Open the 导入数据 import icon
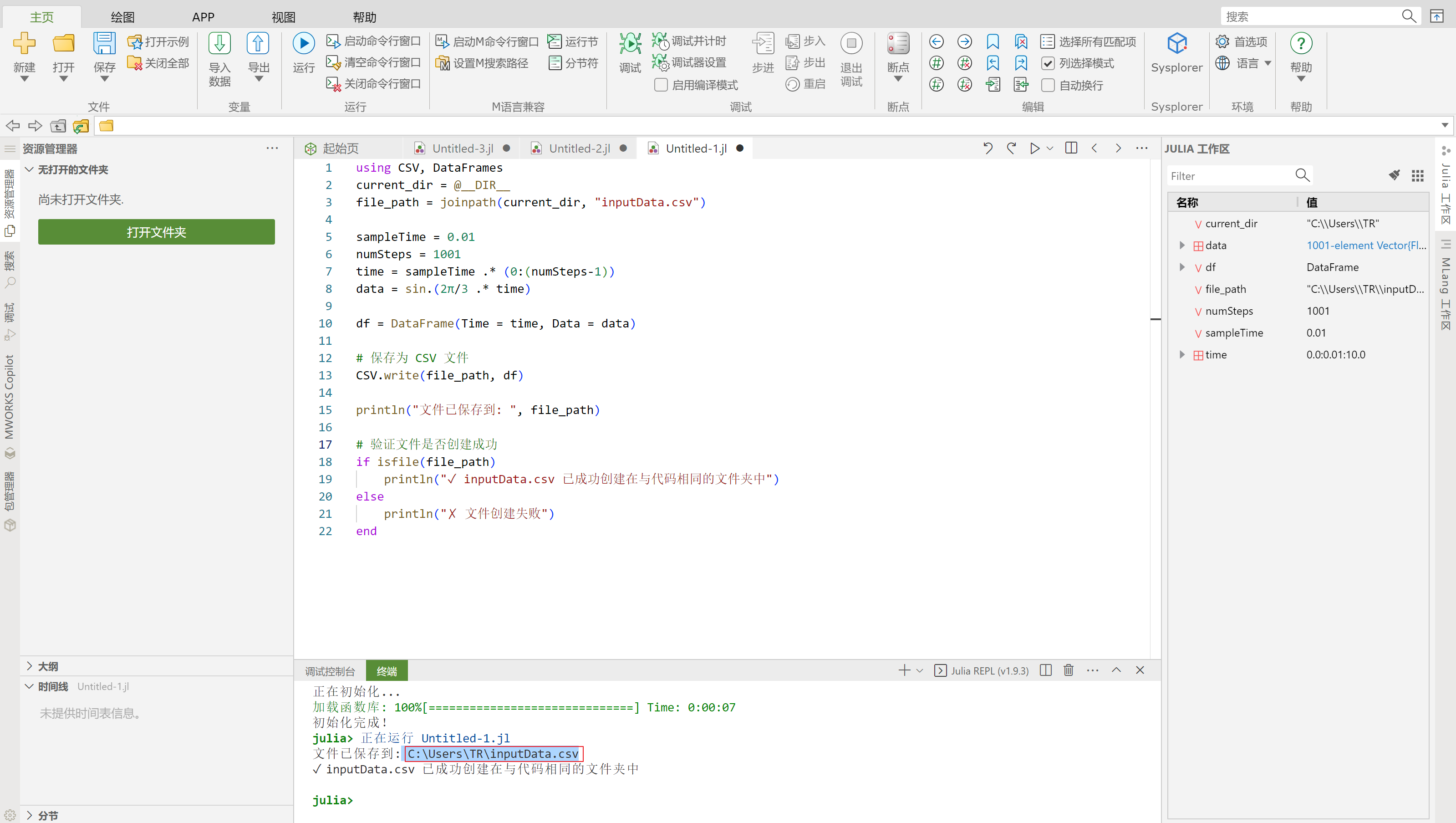 point(219,44)
